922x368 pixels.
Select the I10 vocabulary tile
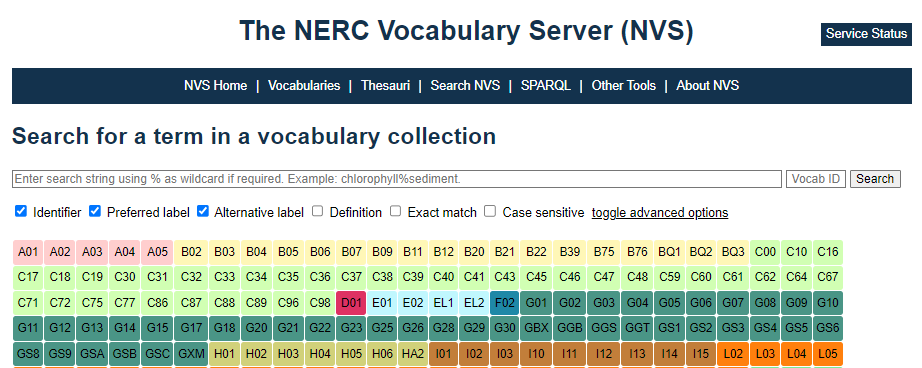pos(536,354)
